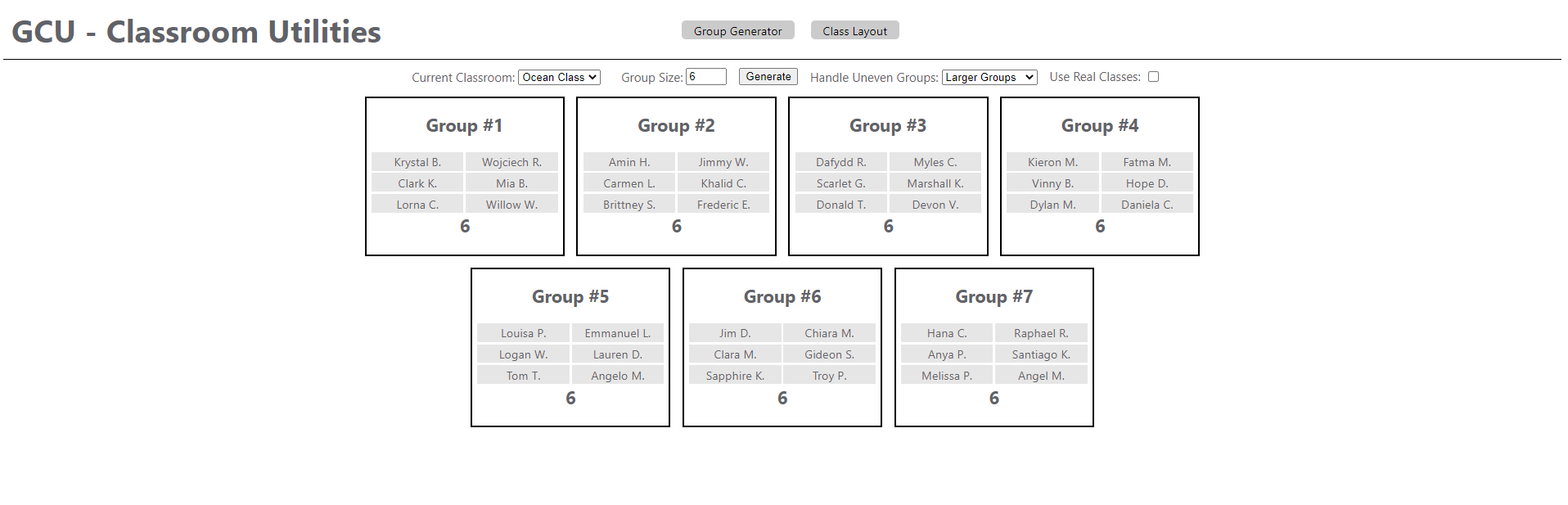Click Melissa P. in Group #7
The image size is (1568, 505).
coord(946,375)
